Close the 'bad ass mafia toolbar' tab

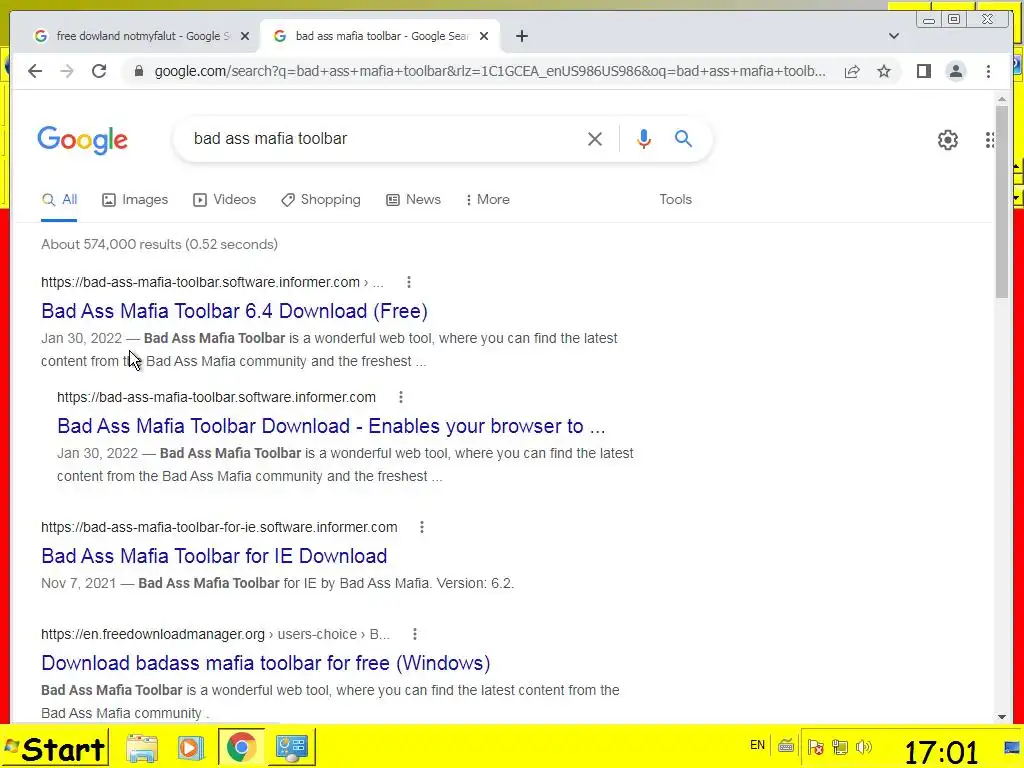point(484,36)
